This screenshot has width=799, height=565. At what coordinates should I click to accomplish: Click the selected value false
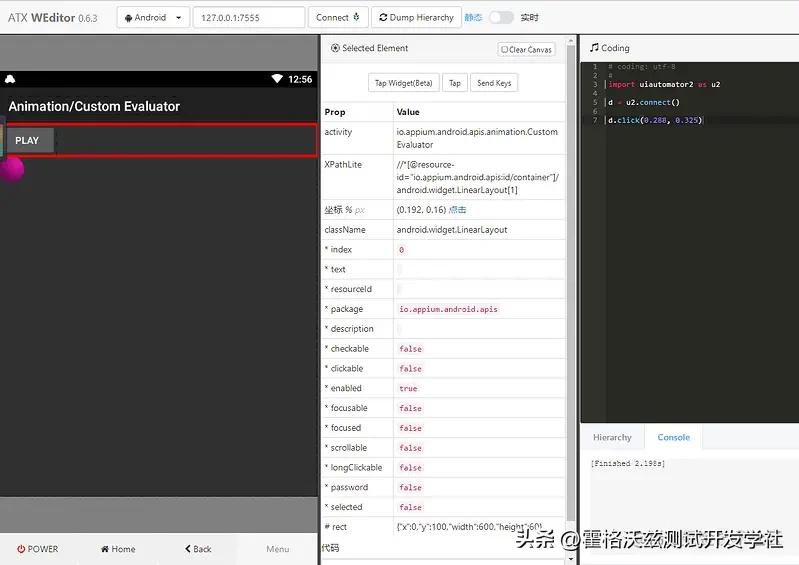(x=410, y=507)
